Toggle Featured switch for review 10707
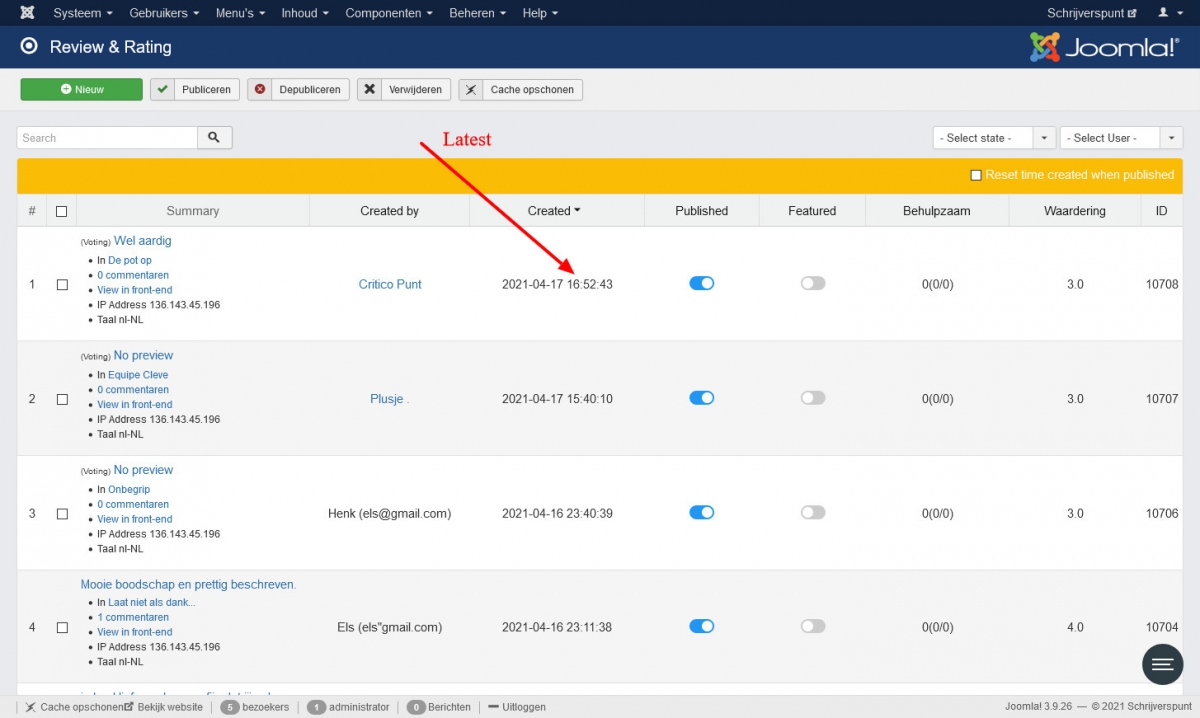 click(x=813, y=398)
